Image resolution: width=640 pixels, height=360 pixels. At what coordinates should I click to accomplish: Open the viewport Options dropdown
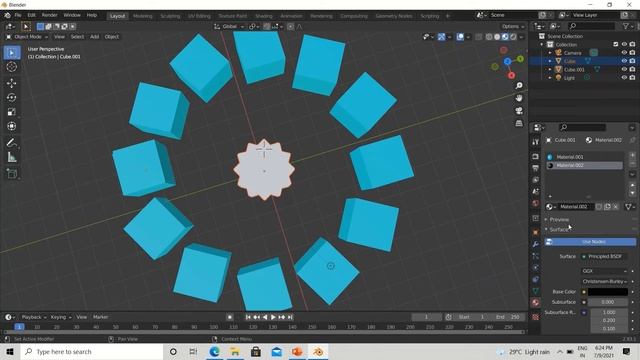513,27
